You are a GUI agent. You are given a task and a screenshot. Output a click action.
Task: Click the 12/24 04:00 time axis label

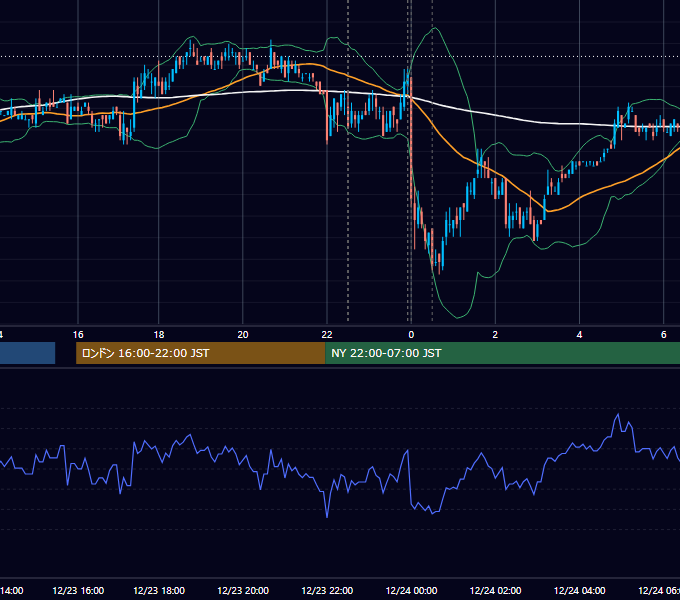point(579,590)
